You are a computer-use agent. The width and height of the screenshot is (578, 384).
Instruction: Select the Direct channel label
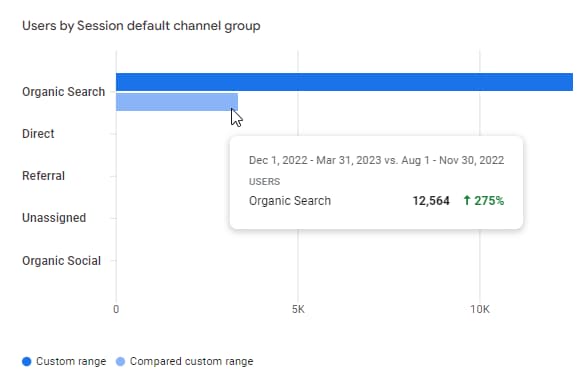38,133
